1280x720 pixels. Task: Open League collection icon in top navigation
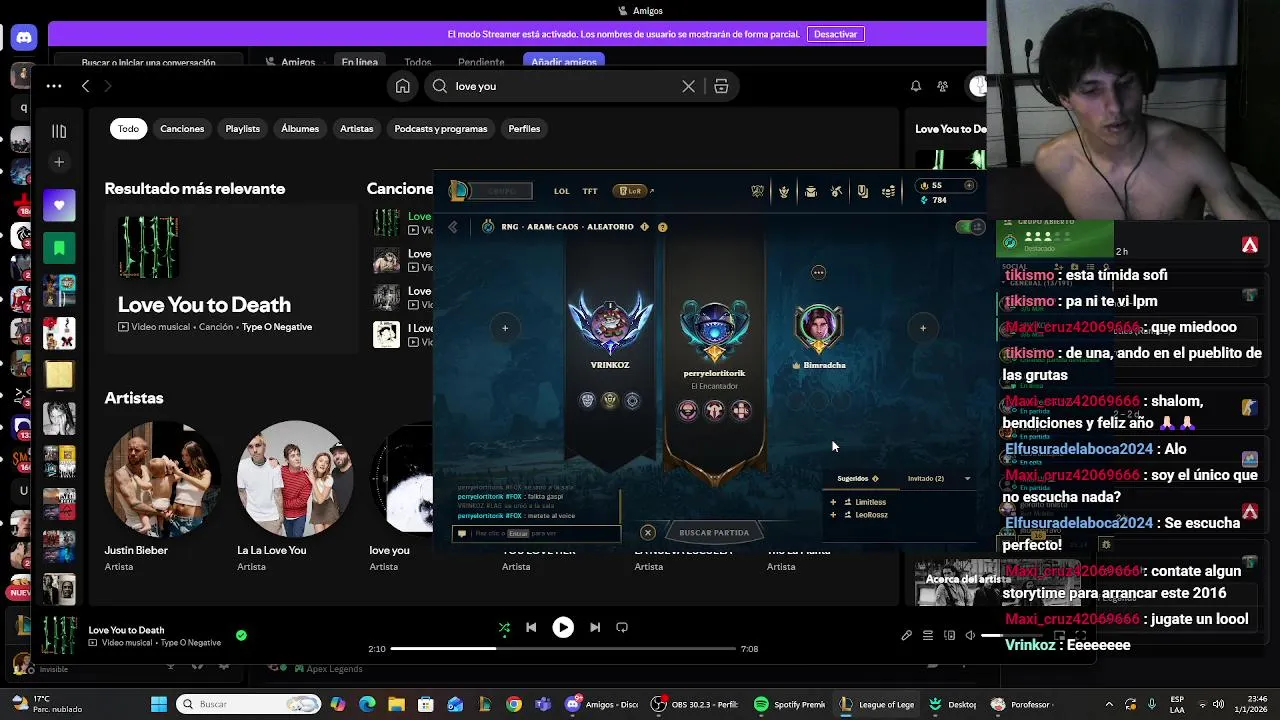810,191
